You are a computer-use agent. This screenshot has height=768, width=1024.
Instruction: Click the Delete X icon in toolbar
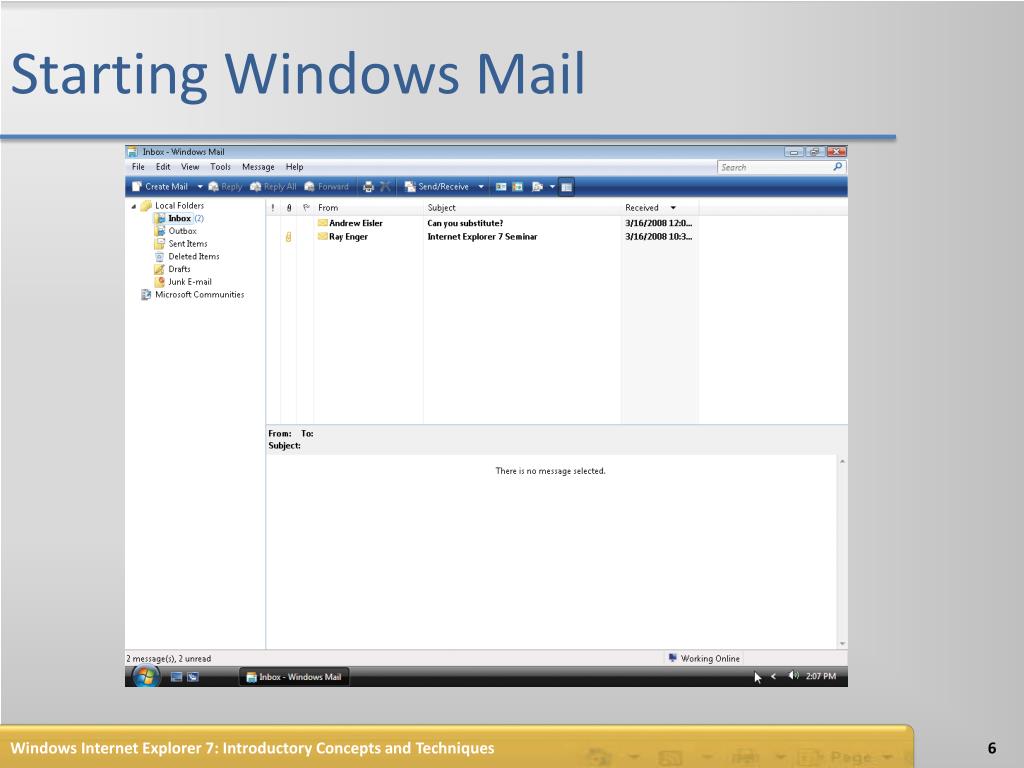385,187
